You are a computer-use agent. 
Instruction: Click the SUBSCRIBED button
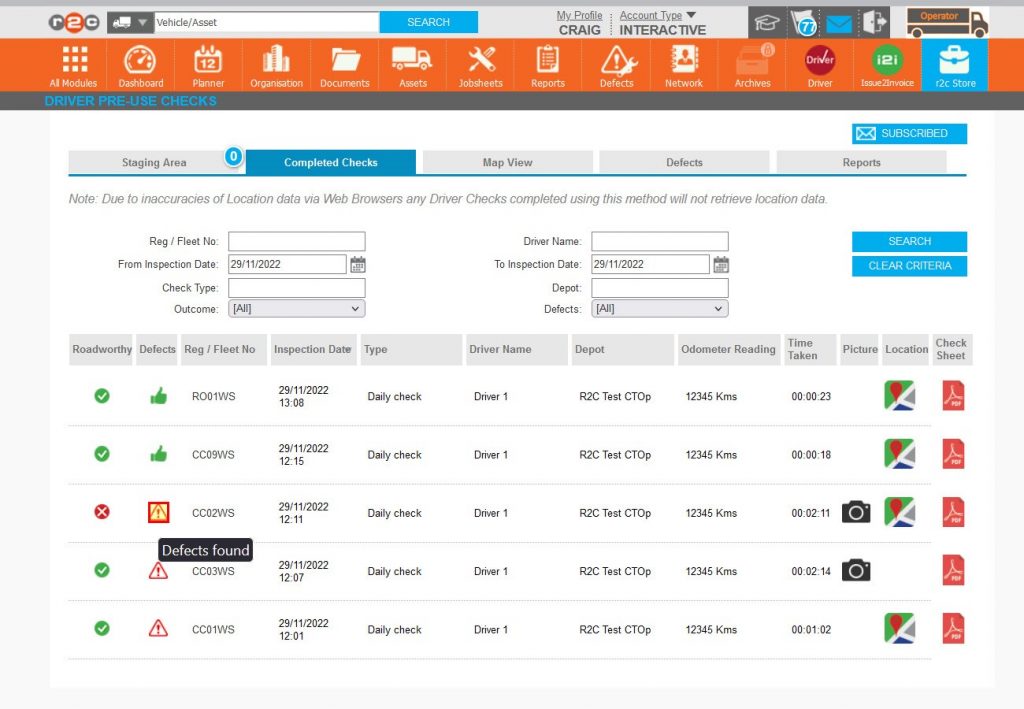[909, 134]
